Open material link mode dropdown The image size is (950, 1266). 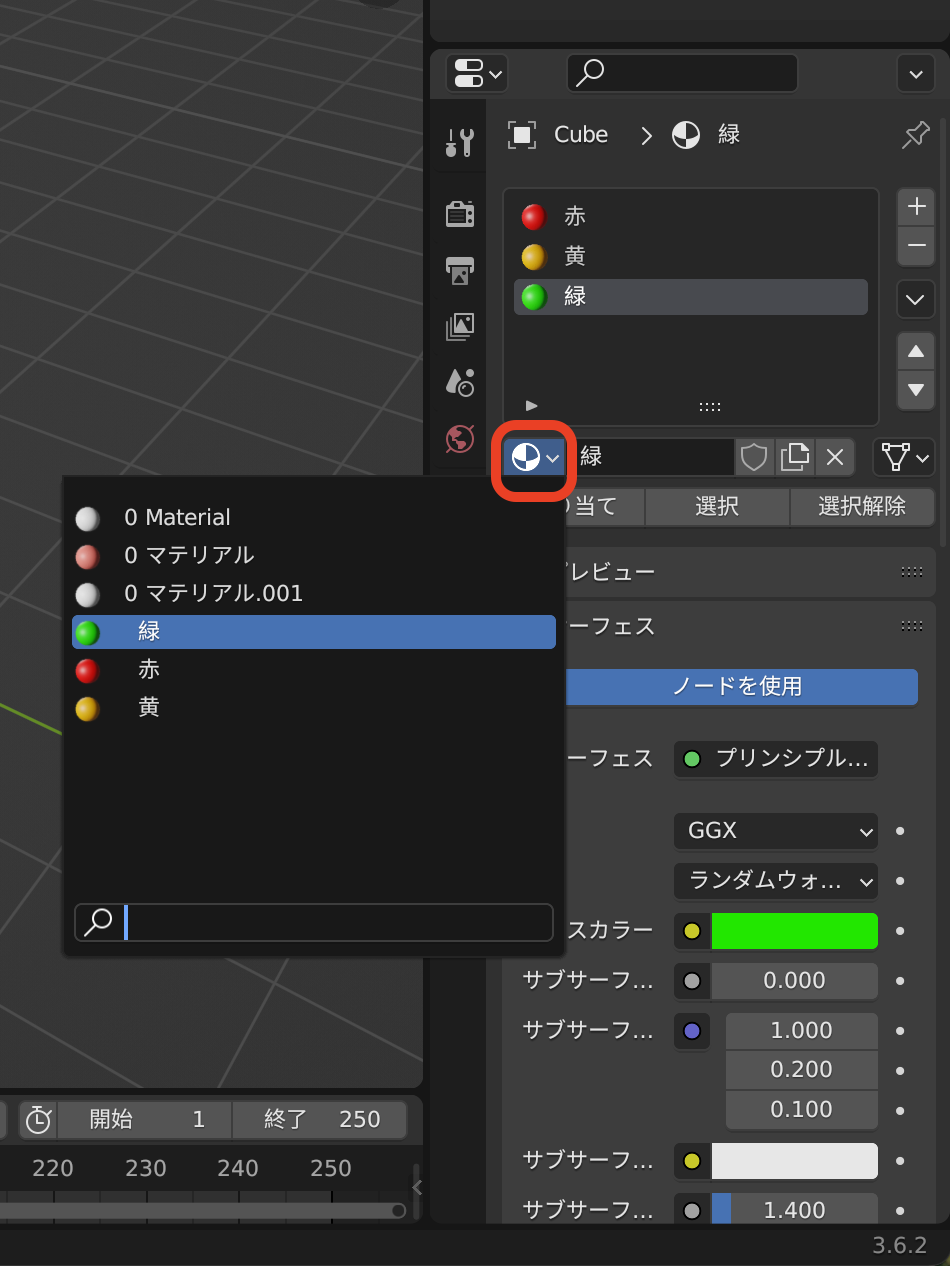[904, 457]
